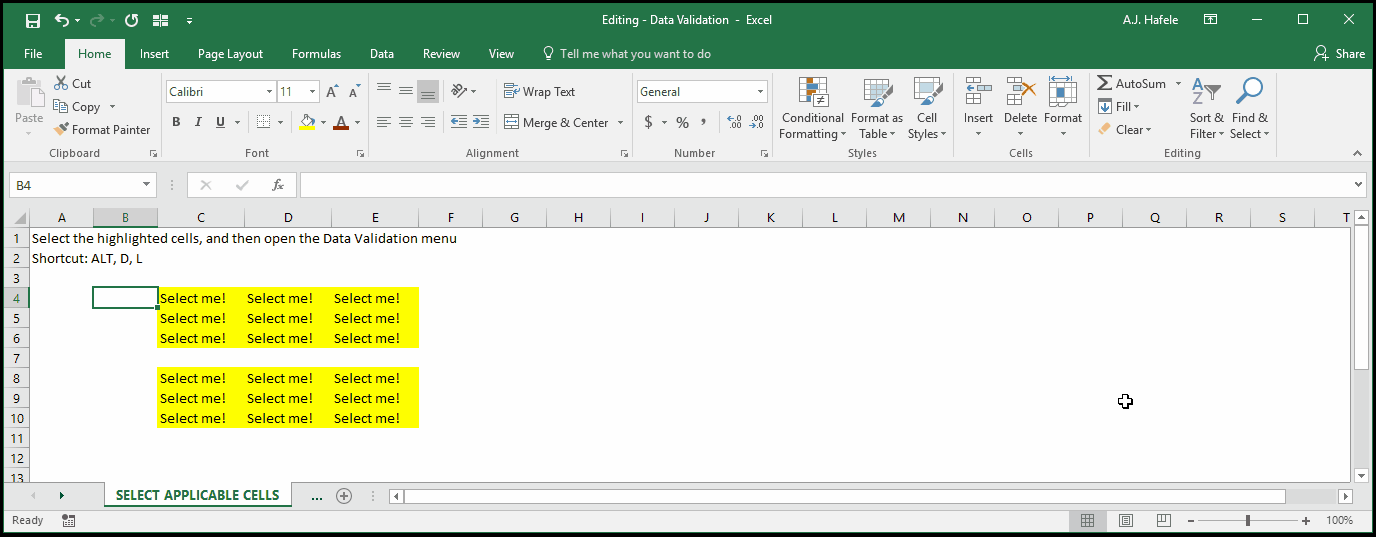The image size is (1376, 537).
Task: Toggle Wrap Text for the cell
Action: [x=540, y=91]
